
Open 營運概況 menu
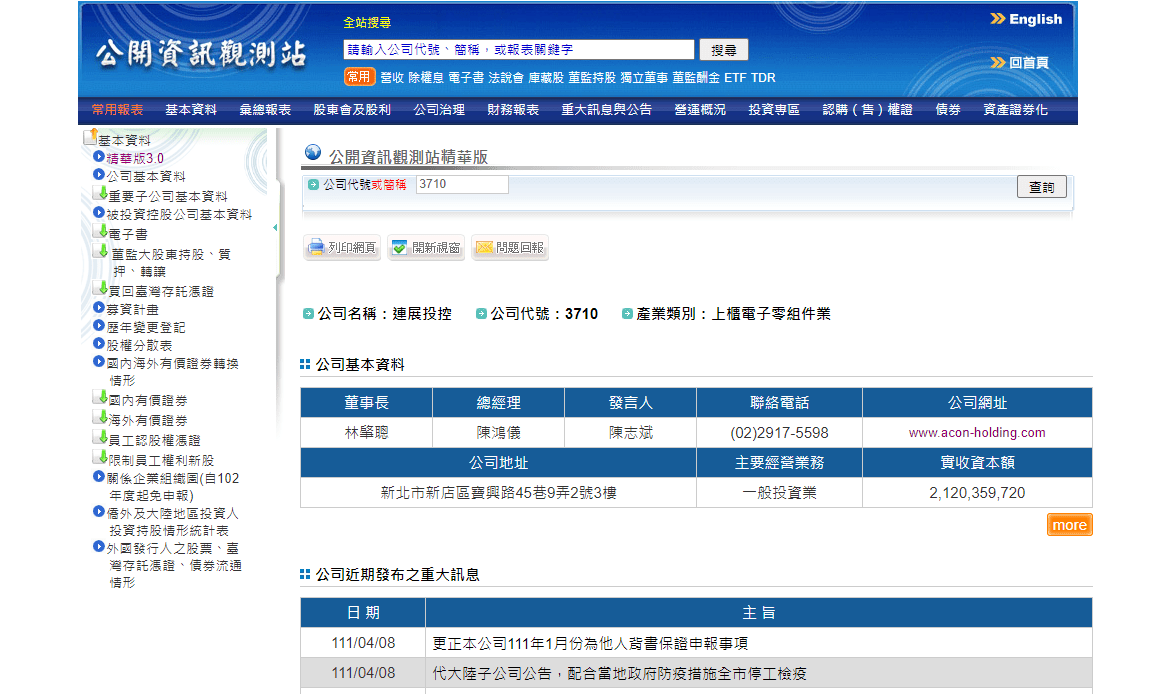(x=700, y=110)
